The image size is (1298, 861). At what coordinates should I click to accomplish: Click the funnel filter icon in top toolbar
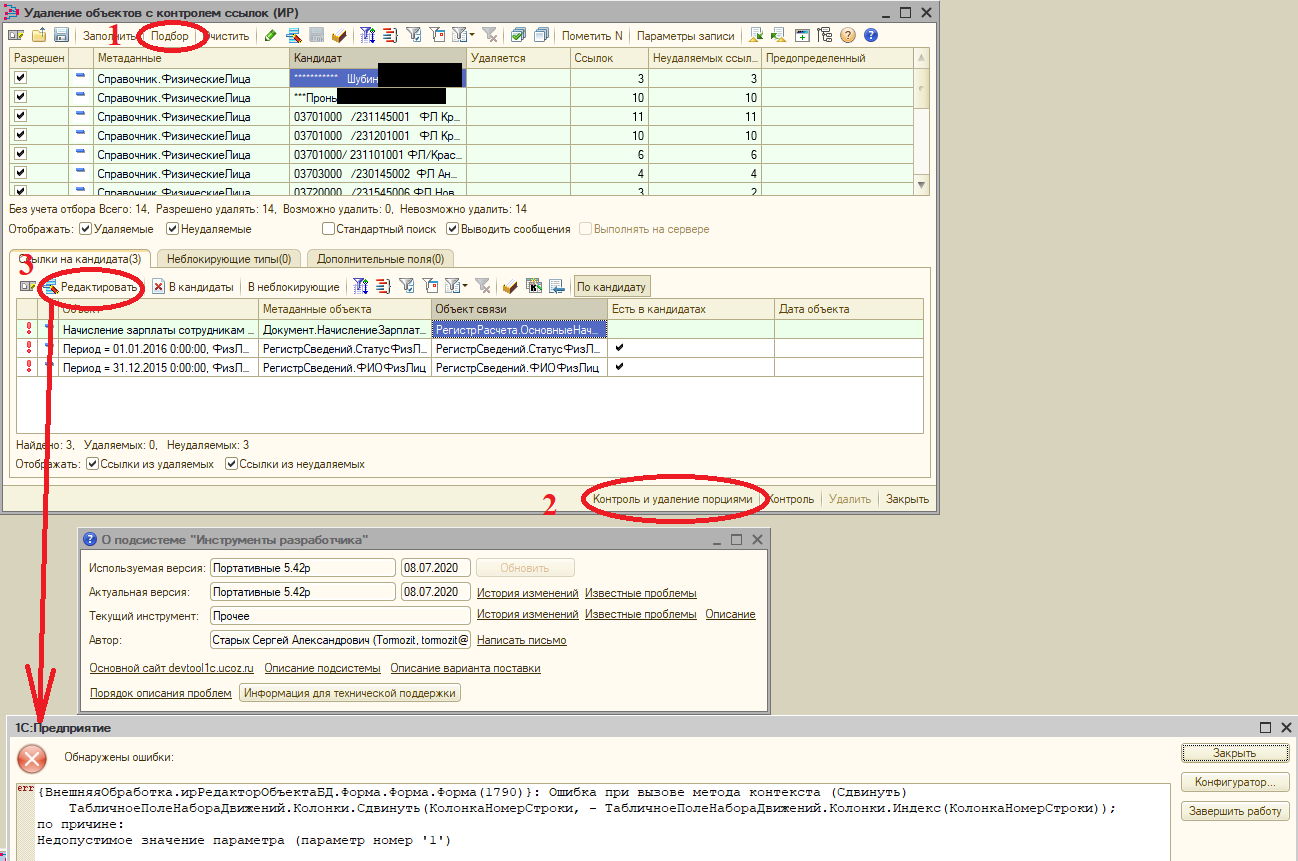click(414, 35)
